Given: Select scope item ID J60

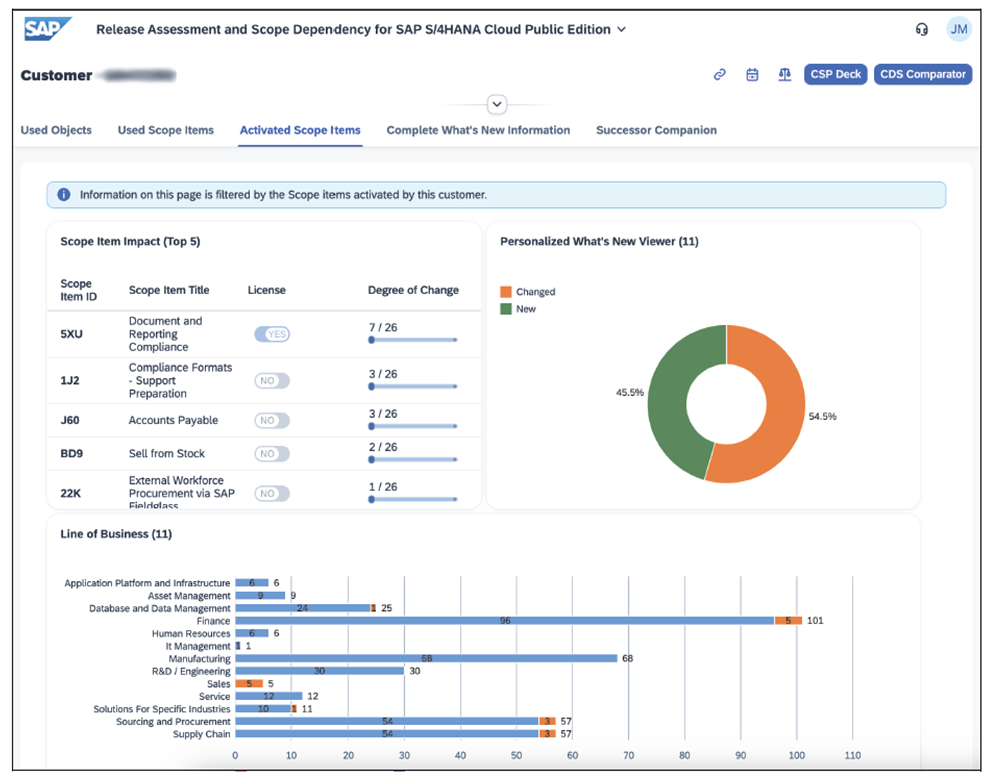Looking at the screenshot, I should tap(70, 421).
